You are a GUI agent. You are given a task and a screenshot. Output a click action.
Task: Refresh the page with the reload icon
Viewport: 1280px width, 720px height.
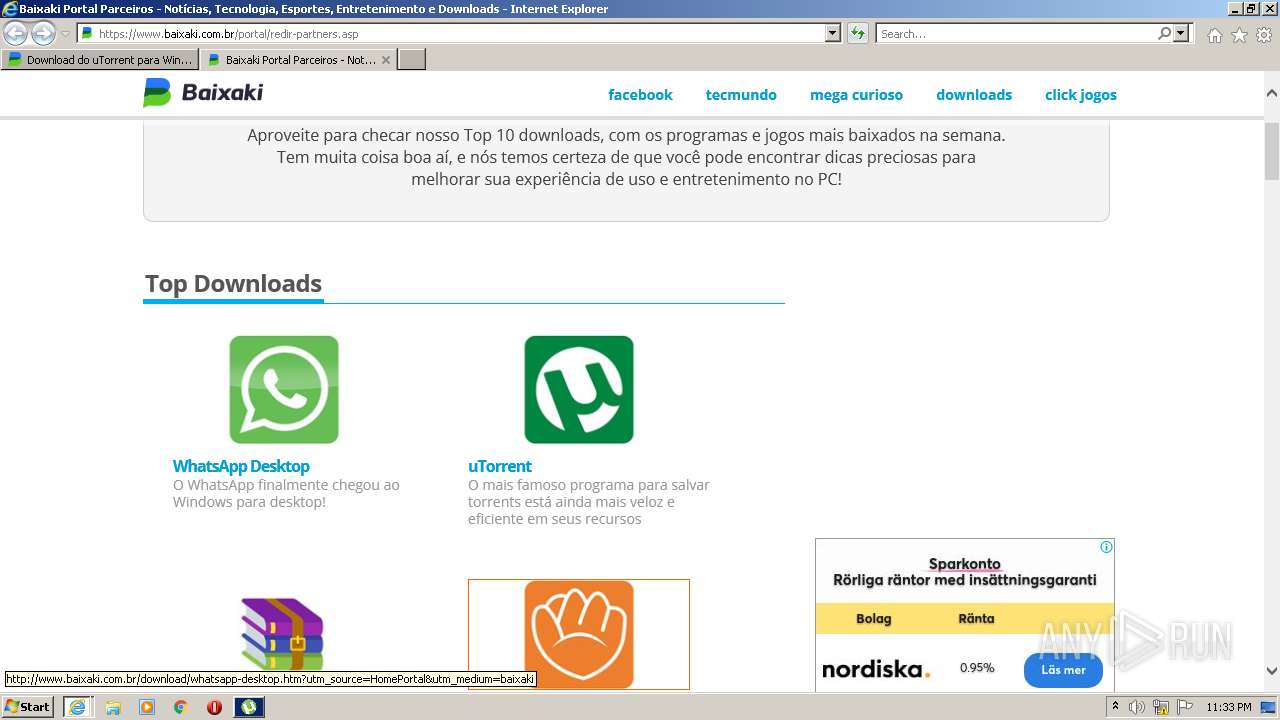pos(858,33)
